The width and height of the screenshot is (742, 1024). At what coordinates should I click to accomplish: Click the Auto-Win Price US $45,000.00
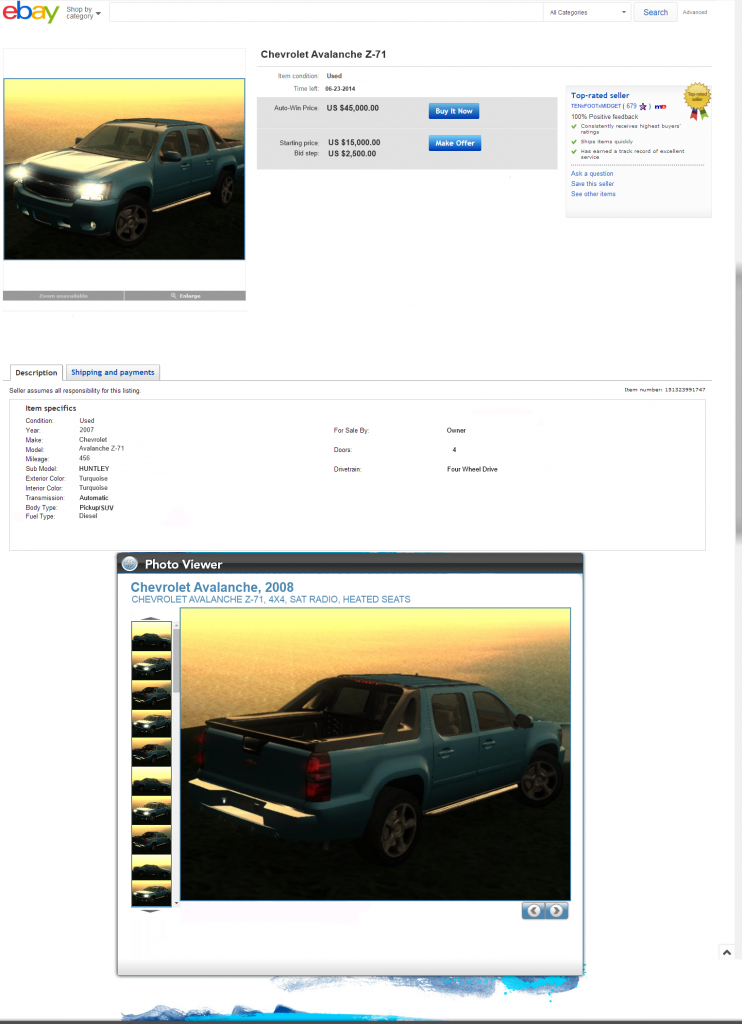[353, 108]
